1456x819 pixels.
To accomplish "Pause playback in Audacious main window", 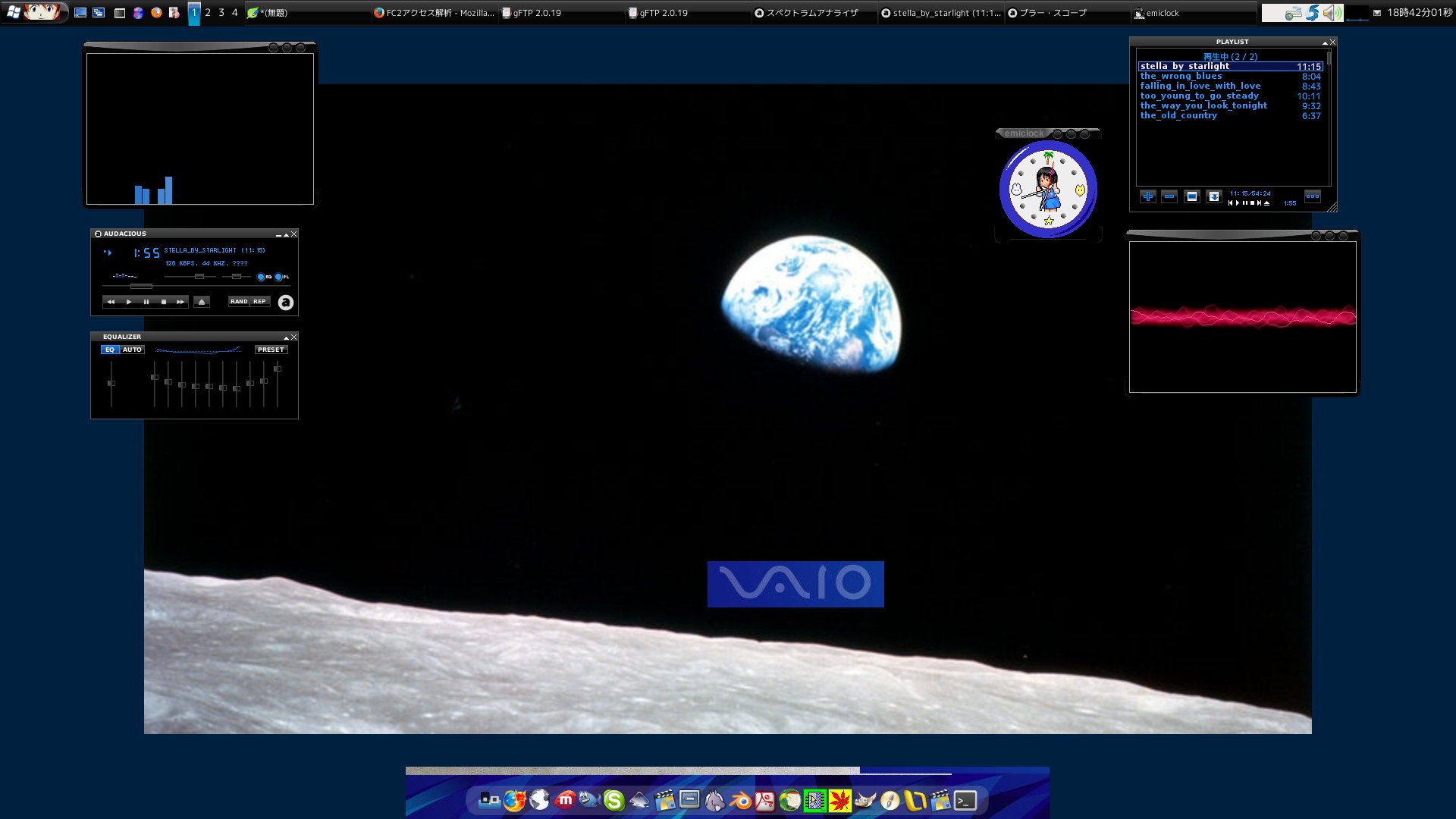I will click(x=146, y=302).
